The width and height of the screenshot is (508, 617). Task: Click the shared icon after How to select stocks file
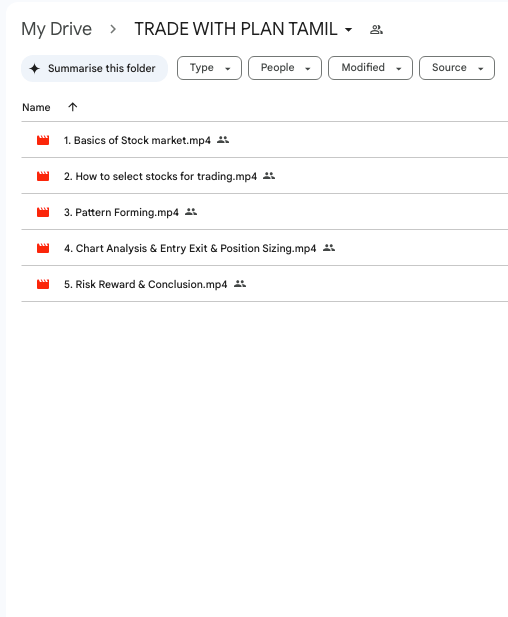coord(269,176)
